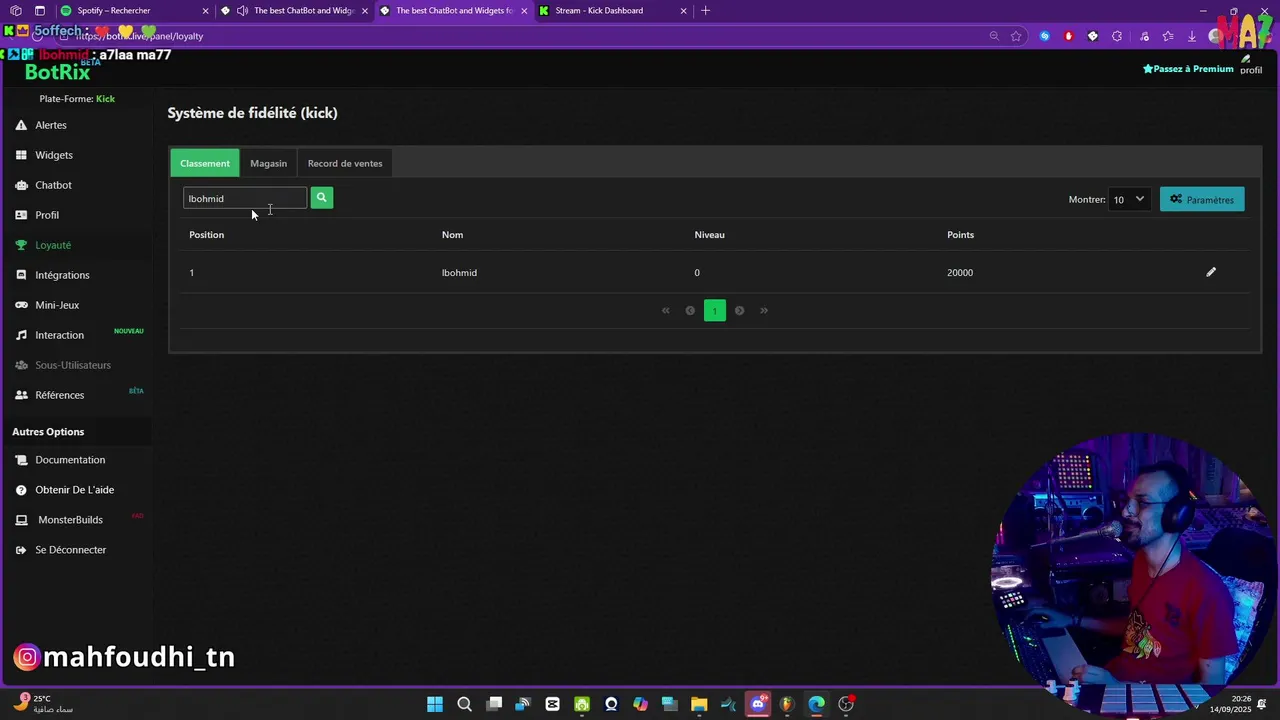Switch to Record de ventes tab

coord(345,163)
